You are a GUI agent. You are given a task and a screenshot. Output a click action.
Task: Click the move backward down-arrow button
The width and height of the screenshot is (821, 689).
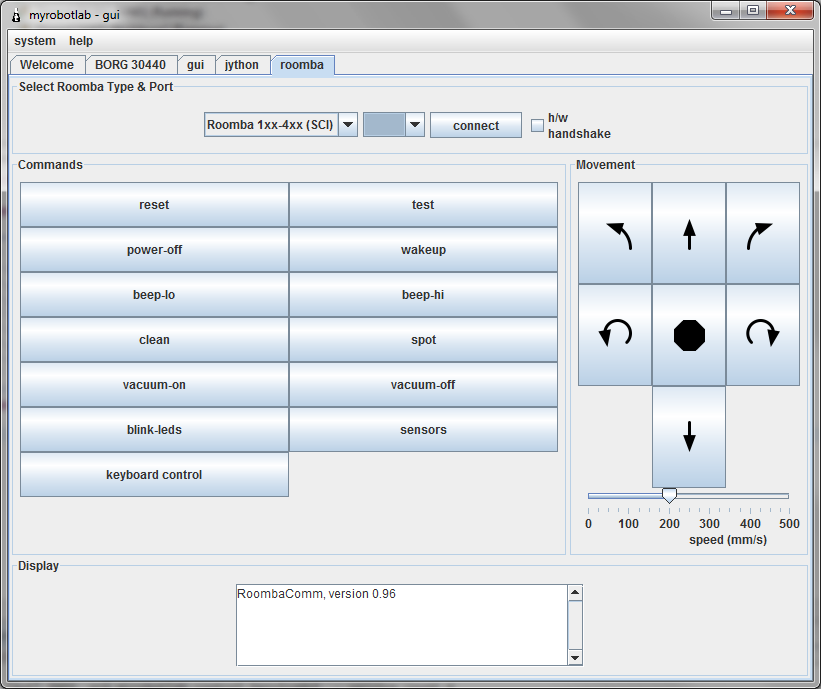[x=689, y=437]
